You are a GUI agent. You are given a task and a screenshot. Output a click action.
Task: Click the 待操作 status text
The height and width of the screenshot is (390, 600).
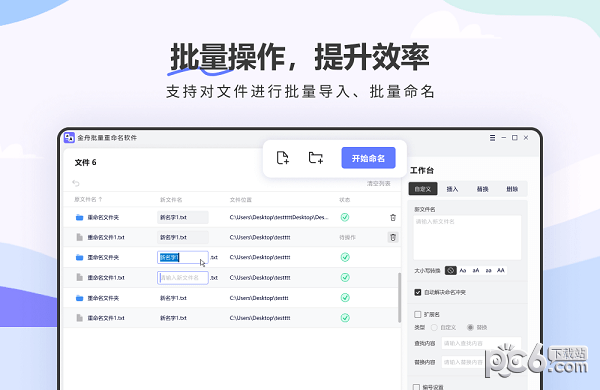(x=347, y=238)
